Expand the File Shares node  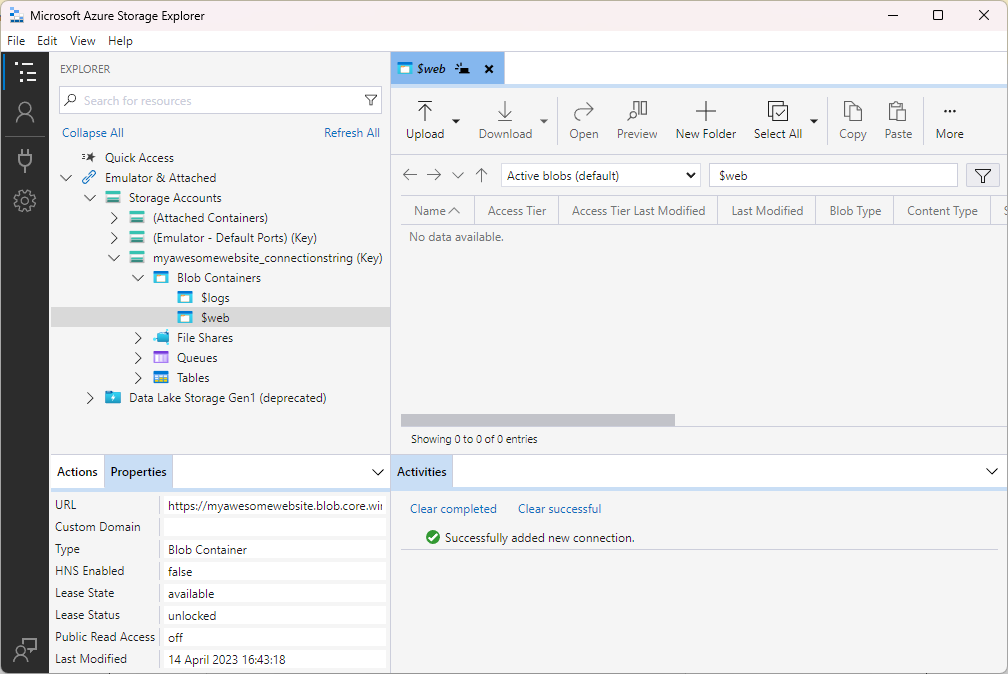point(138,338)
